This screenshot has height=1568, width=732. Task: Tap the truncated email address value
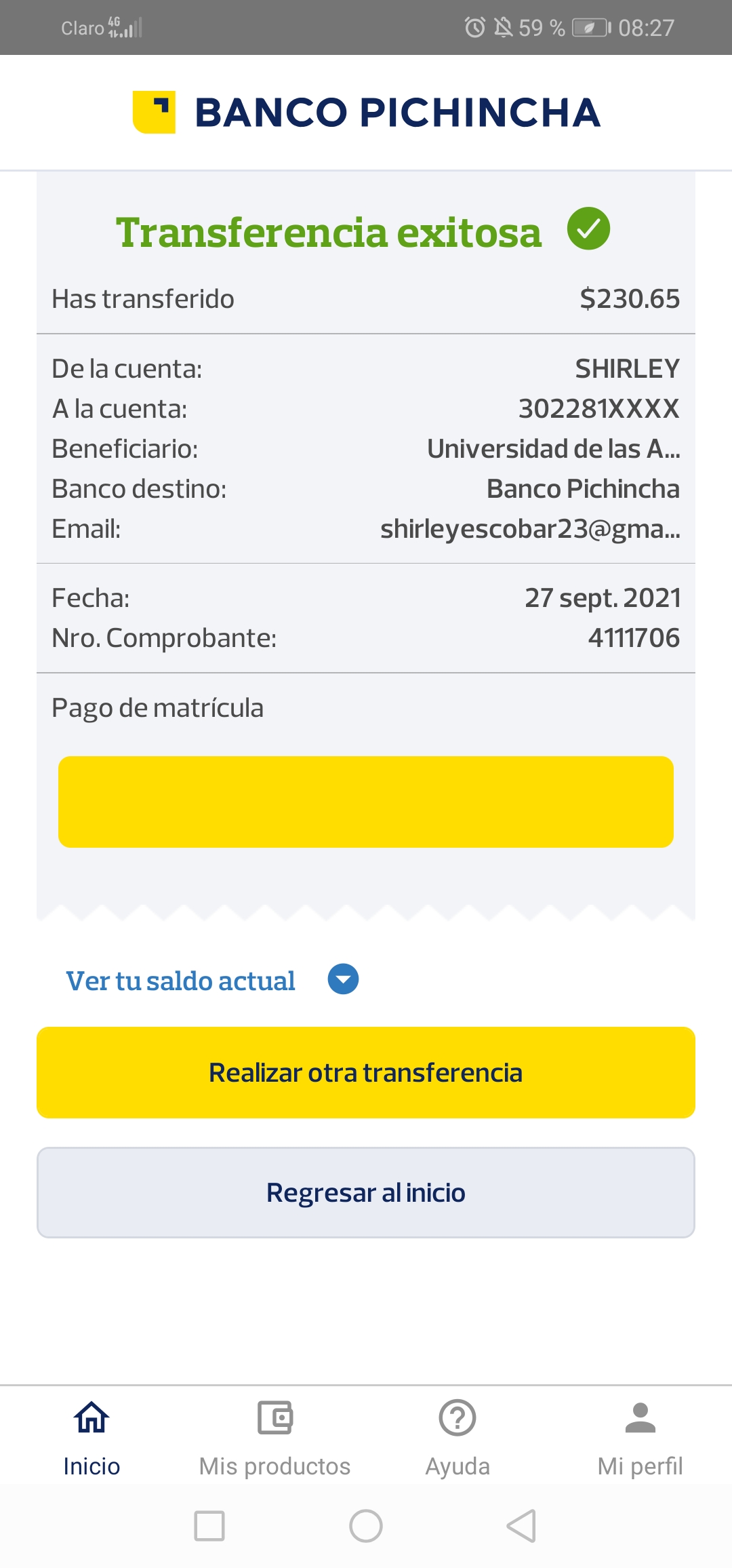[x=530, y=529]
